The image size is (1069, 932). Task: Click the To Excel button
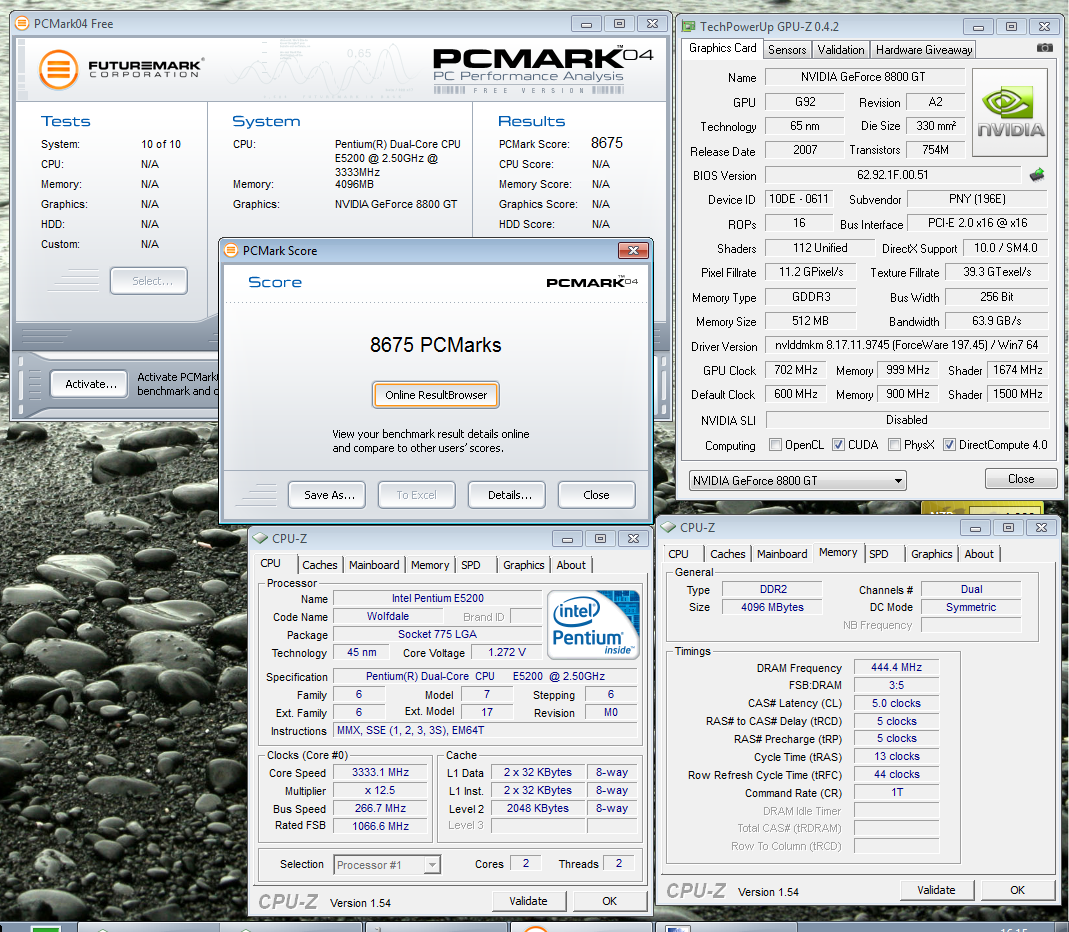[x=417, y=495]
